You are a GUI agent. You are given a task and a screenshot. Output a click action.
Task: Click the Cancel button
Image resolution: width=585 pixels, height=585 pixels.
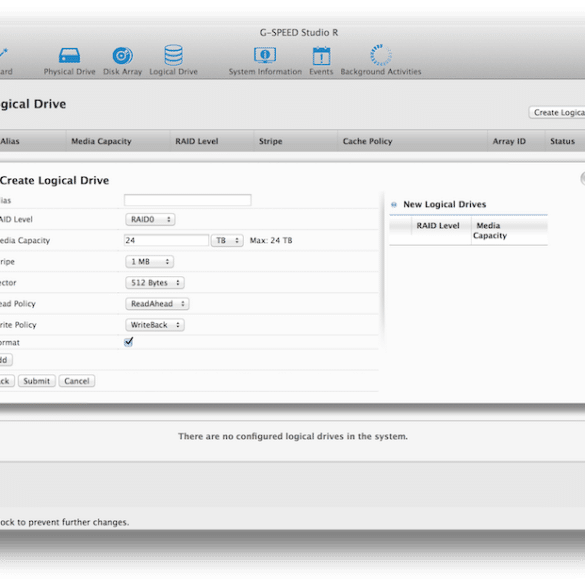[76, 381]
